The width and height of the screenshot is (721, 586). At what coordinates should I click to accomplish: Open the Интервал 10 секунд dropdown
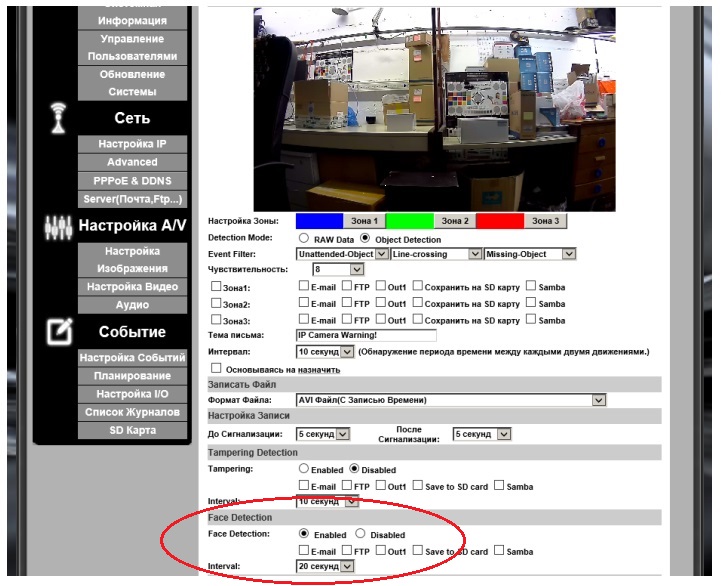pos(325,352)
